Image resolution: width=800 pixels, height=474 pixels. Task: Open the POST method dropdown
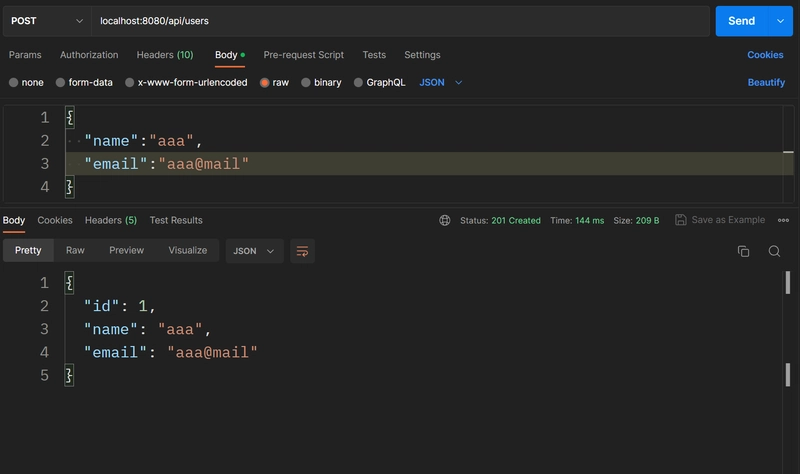[x=47, y=21]
